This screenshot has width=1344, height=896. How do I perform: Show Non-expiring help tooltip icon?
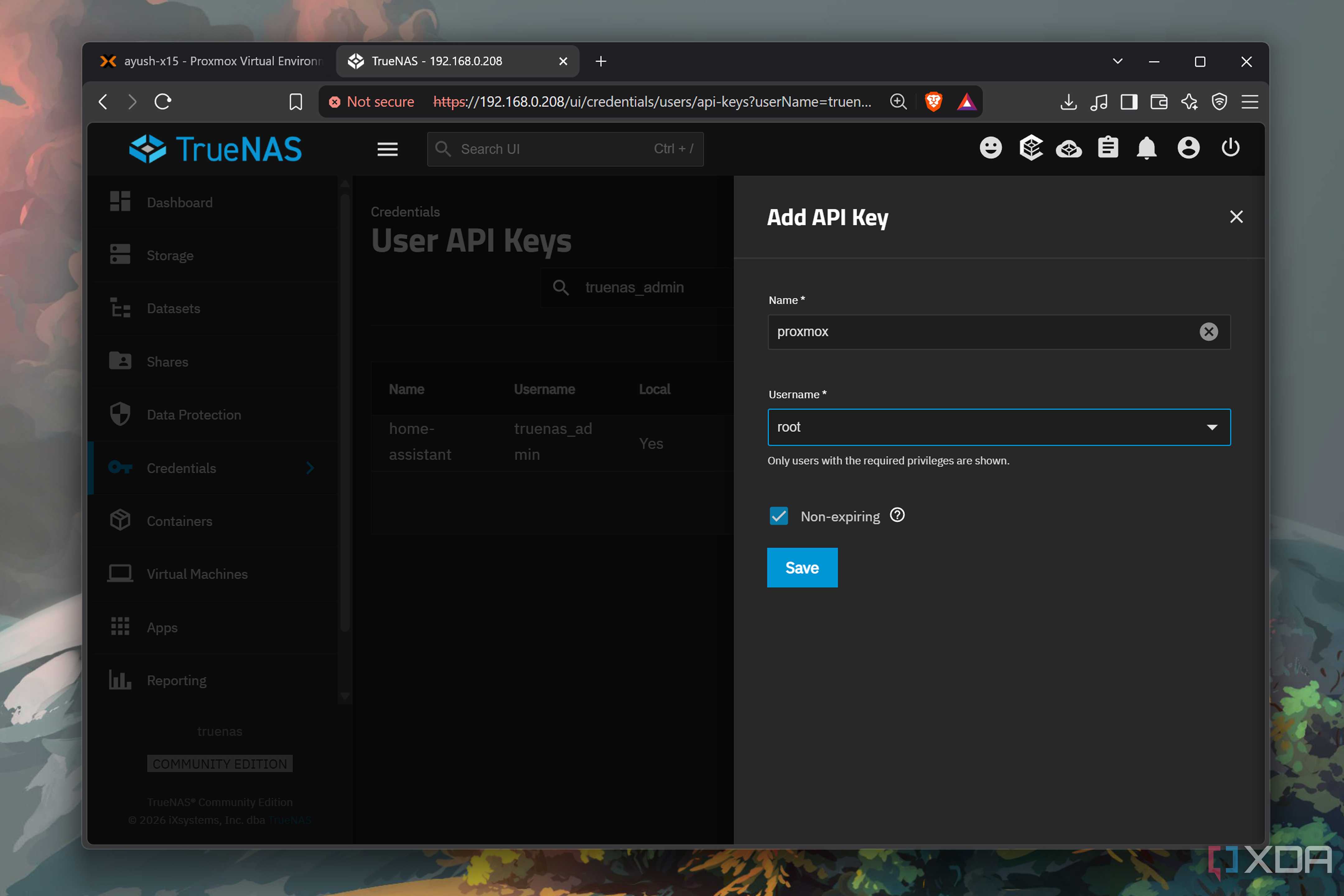point(897,516)
